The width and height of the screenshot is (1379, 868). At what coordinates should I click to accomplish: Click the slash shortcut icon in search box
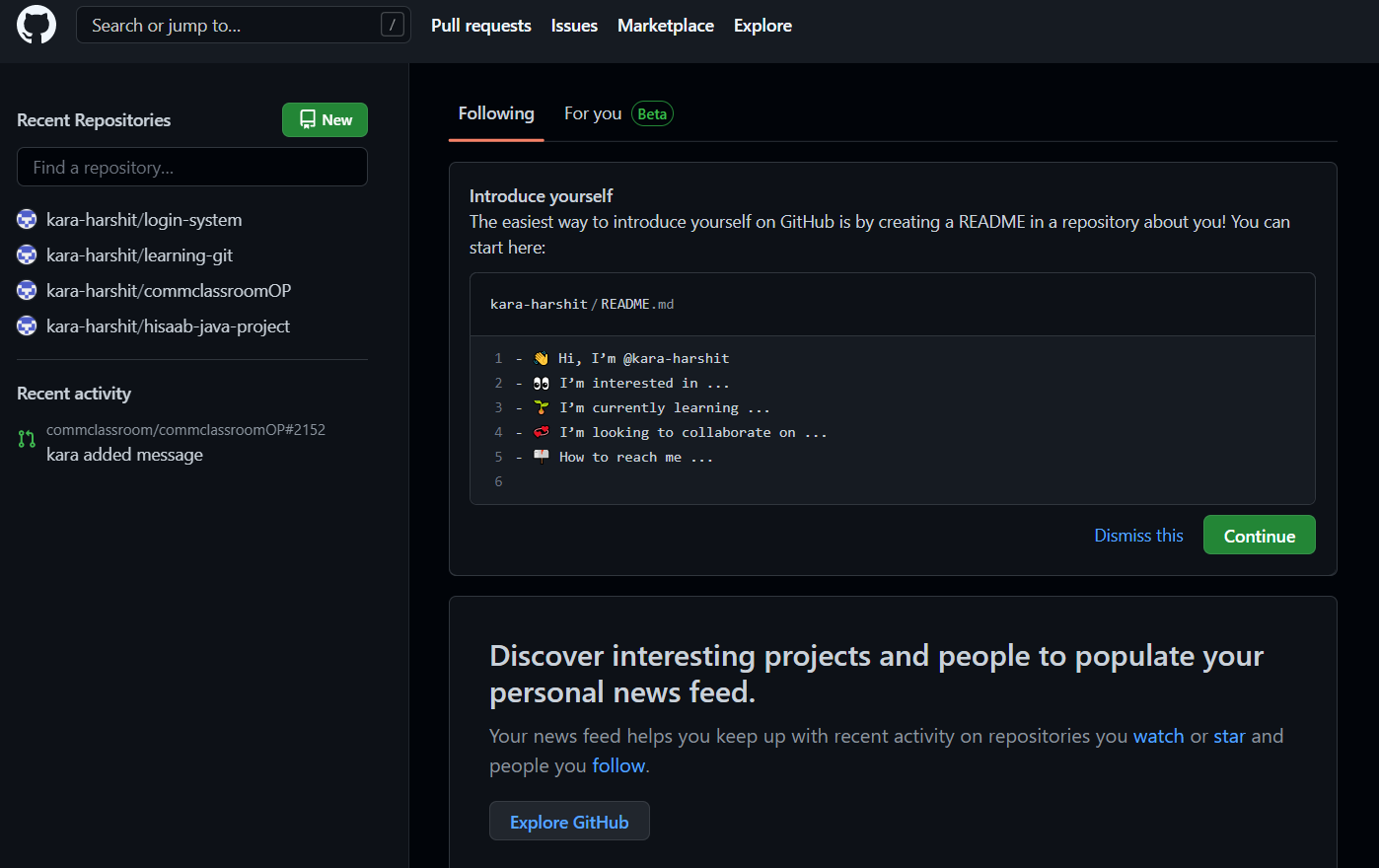(x=393, y=25)
